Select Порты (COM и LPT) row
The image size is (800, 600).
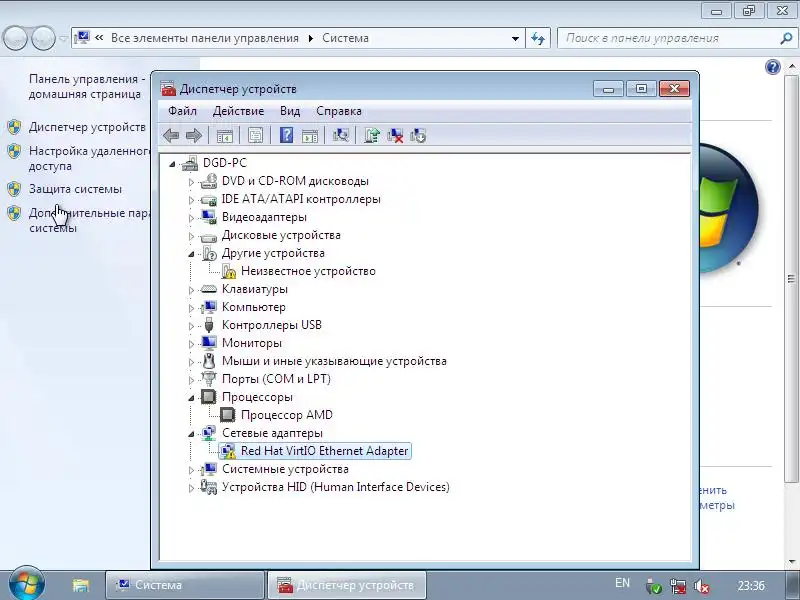click(x=276, y=379)
